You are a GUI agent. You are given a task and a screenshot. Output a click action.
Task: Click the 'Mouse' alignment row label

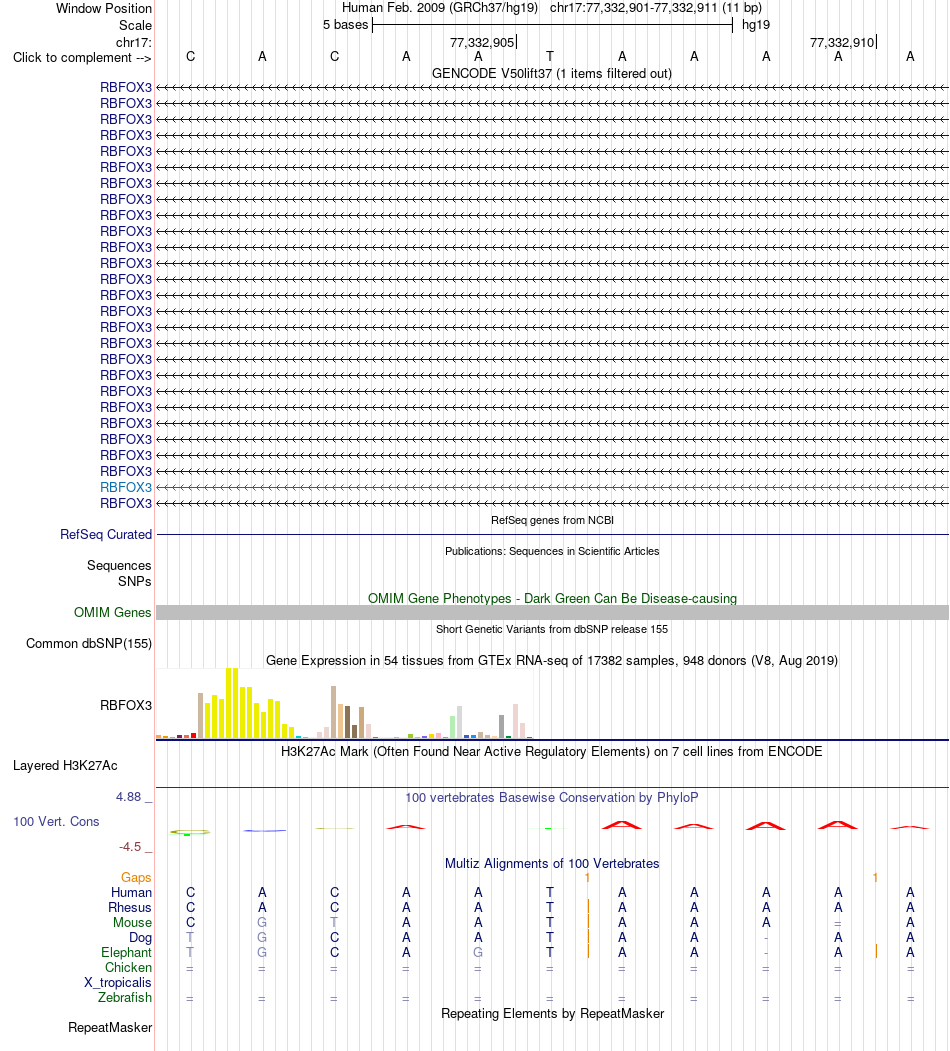point(132,923)
